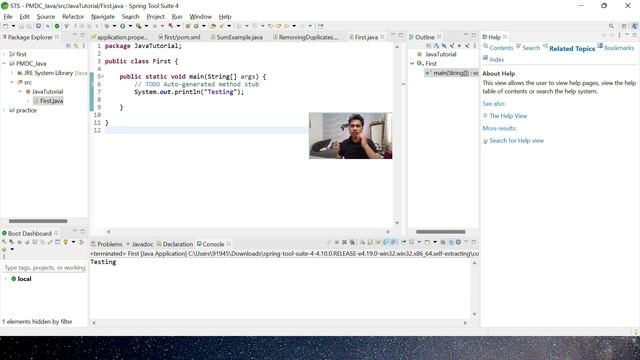Toggle Pin Console button
The width and height of the screenshot is (640, 360).
click(403, 242)
